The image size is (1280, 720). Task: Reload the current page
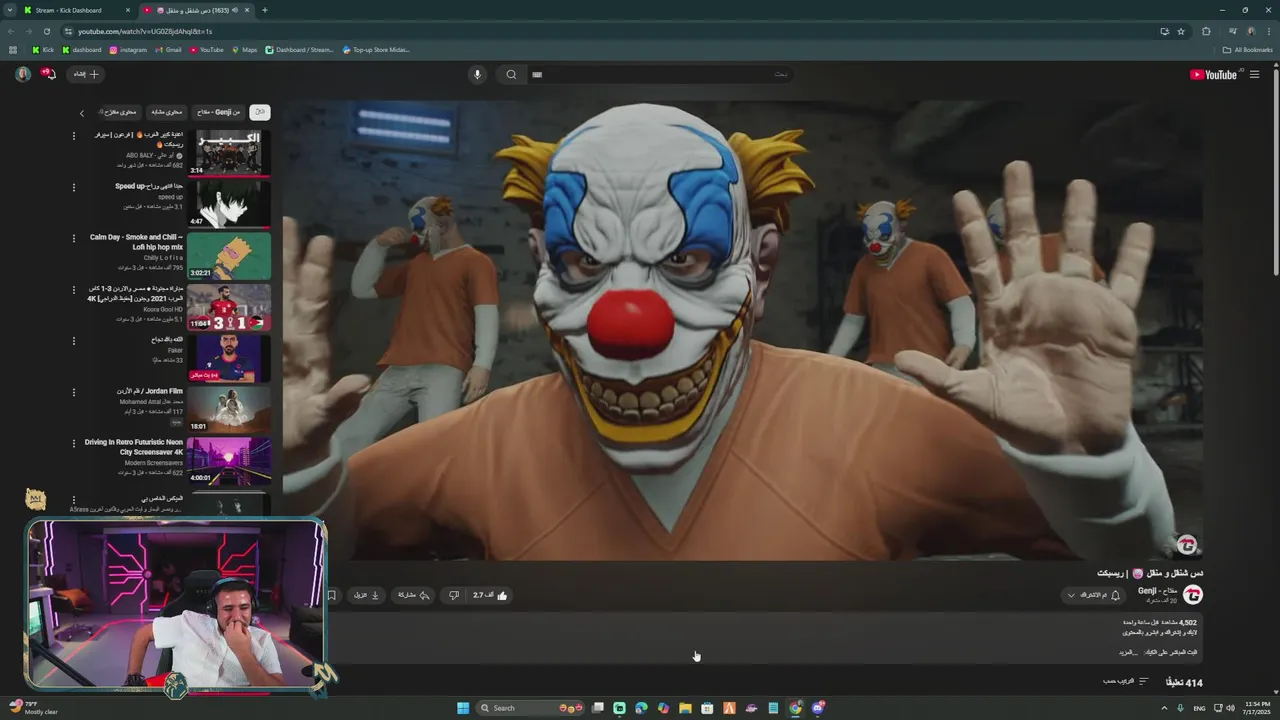[x=46, y=31]
